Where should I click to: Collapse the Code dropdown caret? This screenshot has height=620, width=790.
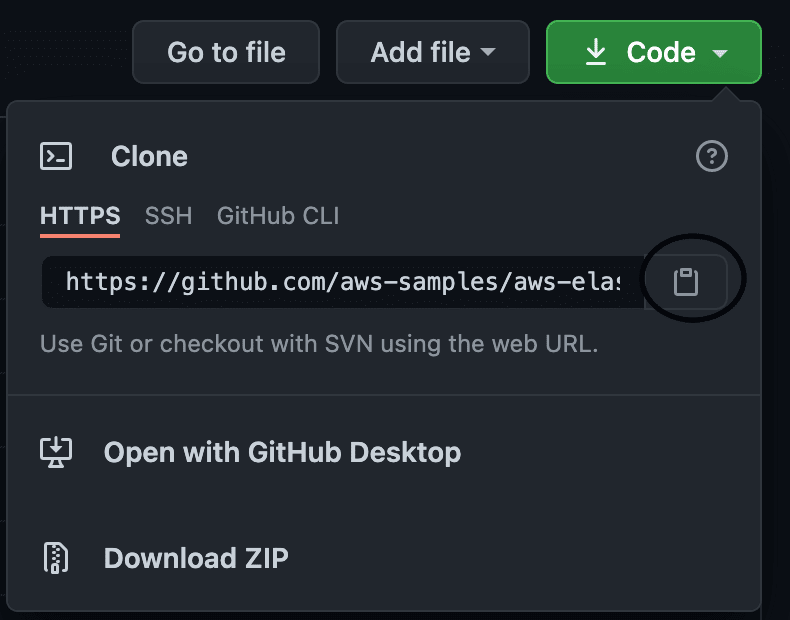[x=720, y=52]
